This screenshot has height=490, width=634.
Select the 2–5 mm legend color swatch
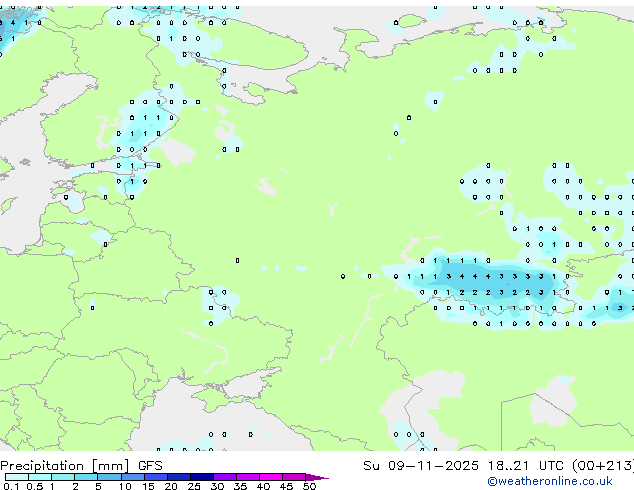click(86, 477)
